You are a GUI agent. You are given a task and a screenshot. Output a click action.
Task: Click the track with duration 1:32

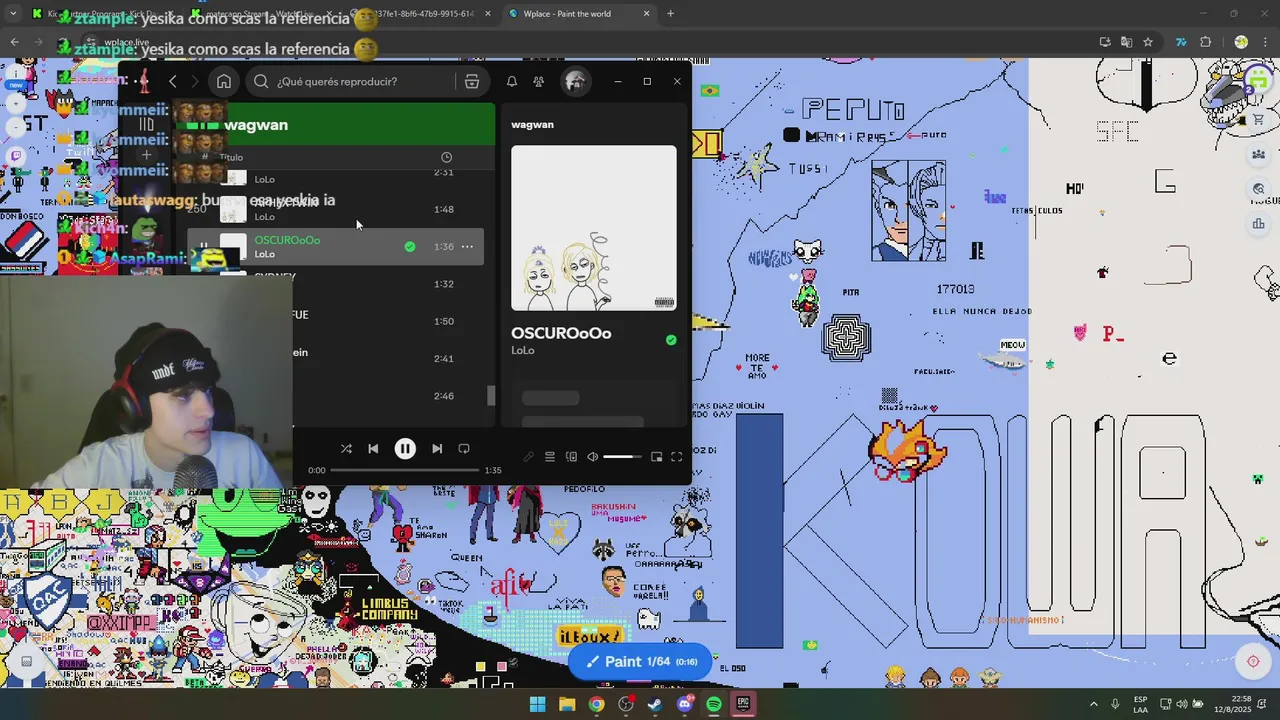point(335,284)
